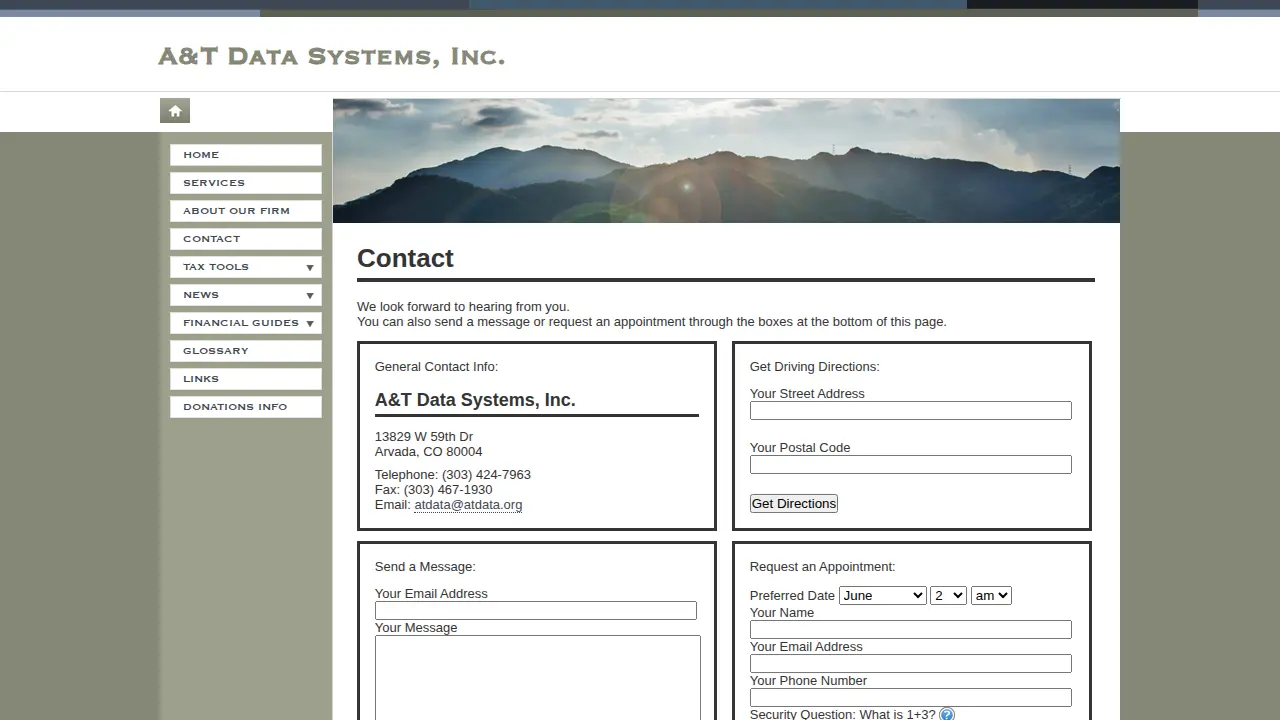
Task: Select the Contact menu item
Action: point(246,239)
